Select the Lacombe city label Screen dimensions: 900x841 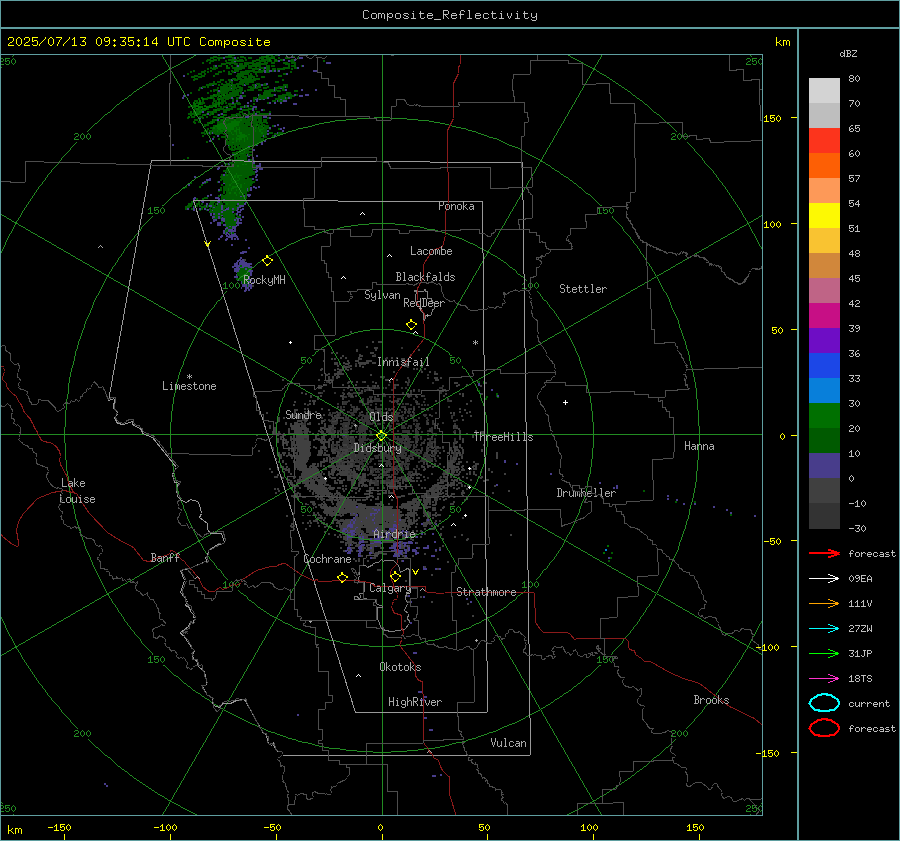coord(431,251)
